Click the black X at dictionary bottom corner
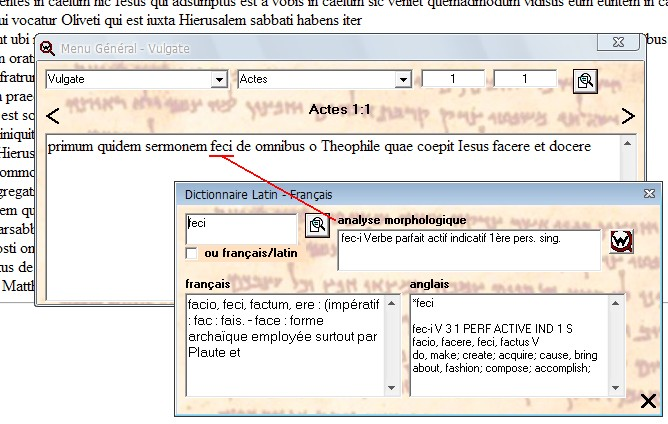The width and height of the screenshot is (668, 424). [x=648, y=401]
